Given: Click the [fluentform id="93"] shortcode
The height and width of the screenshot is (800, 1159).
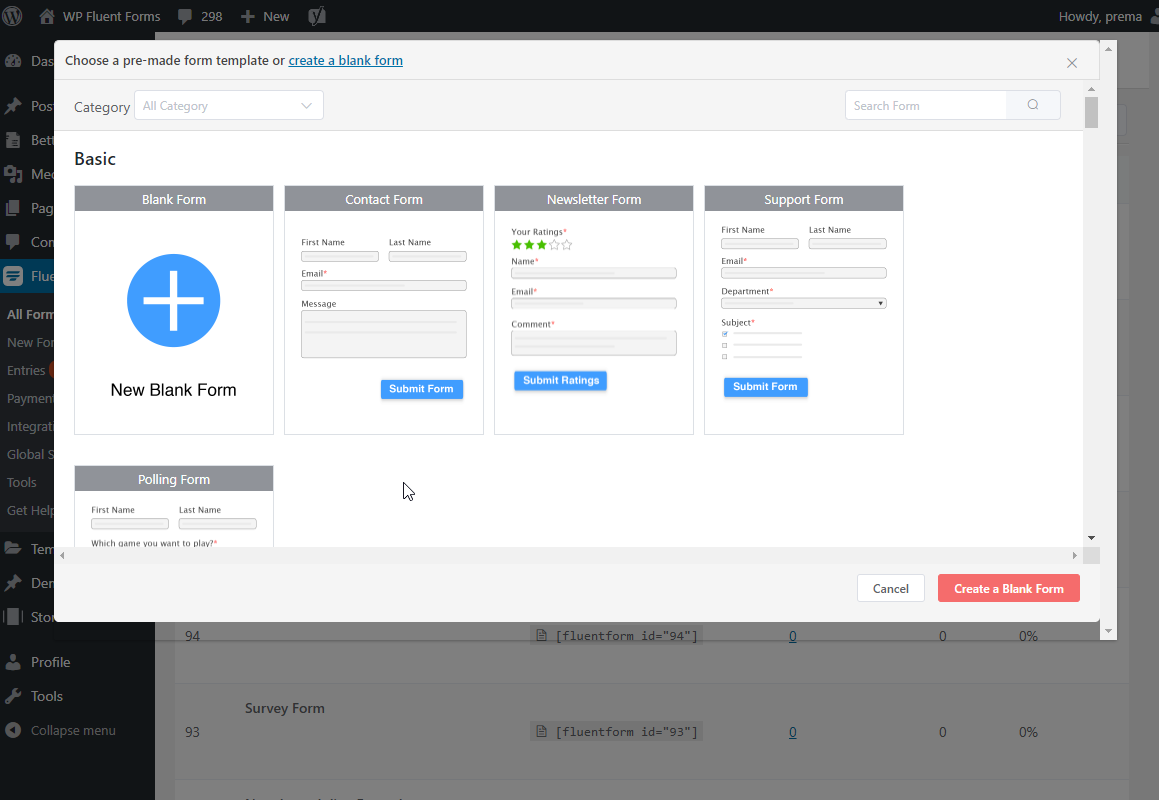Looking at the screenshot, I should pyautogui.click(x=626, y=732).
